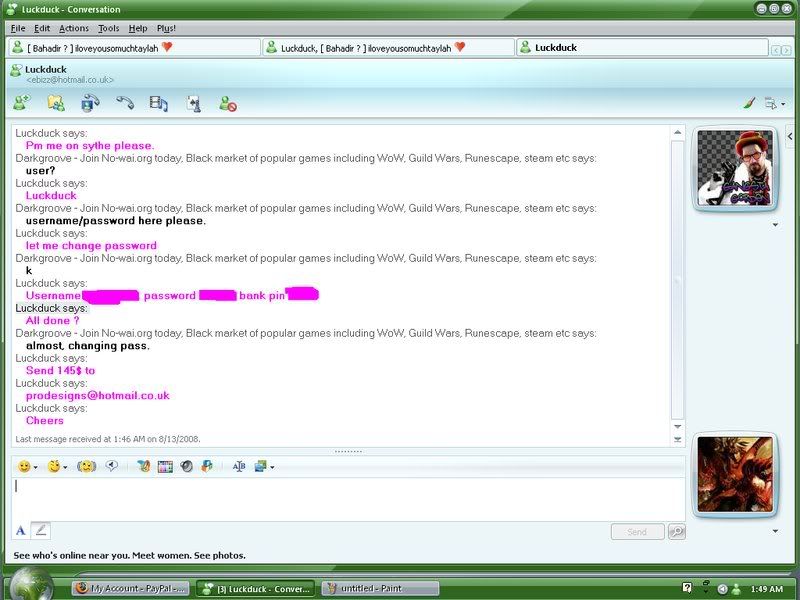The image size is (800, 600).
Task: Switch to the Luckduck, Bahadir group conversation tab
Action: [388, 48]
